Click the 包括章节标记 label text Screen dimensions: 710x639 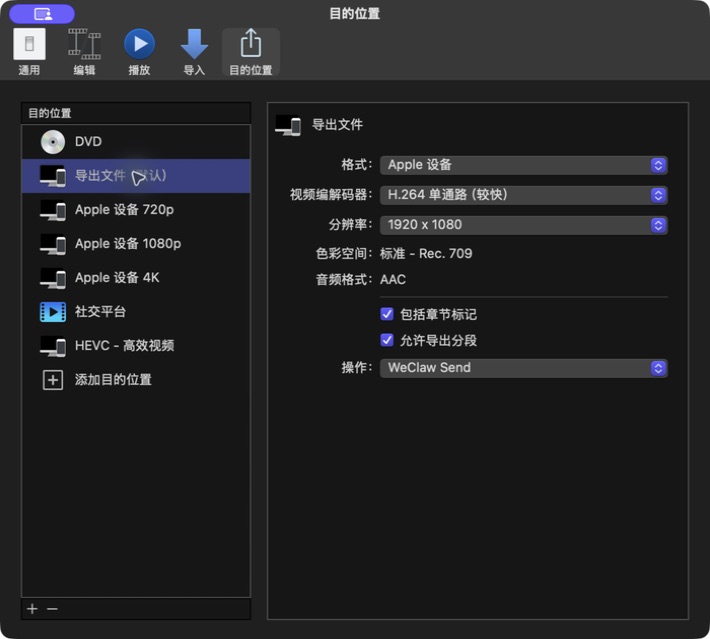tap(438, 314)
